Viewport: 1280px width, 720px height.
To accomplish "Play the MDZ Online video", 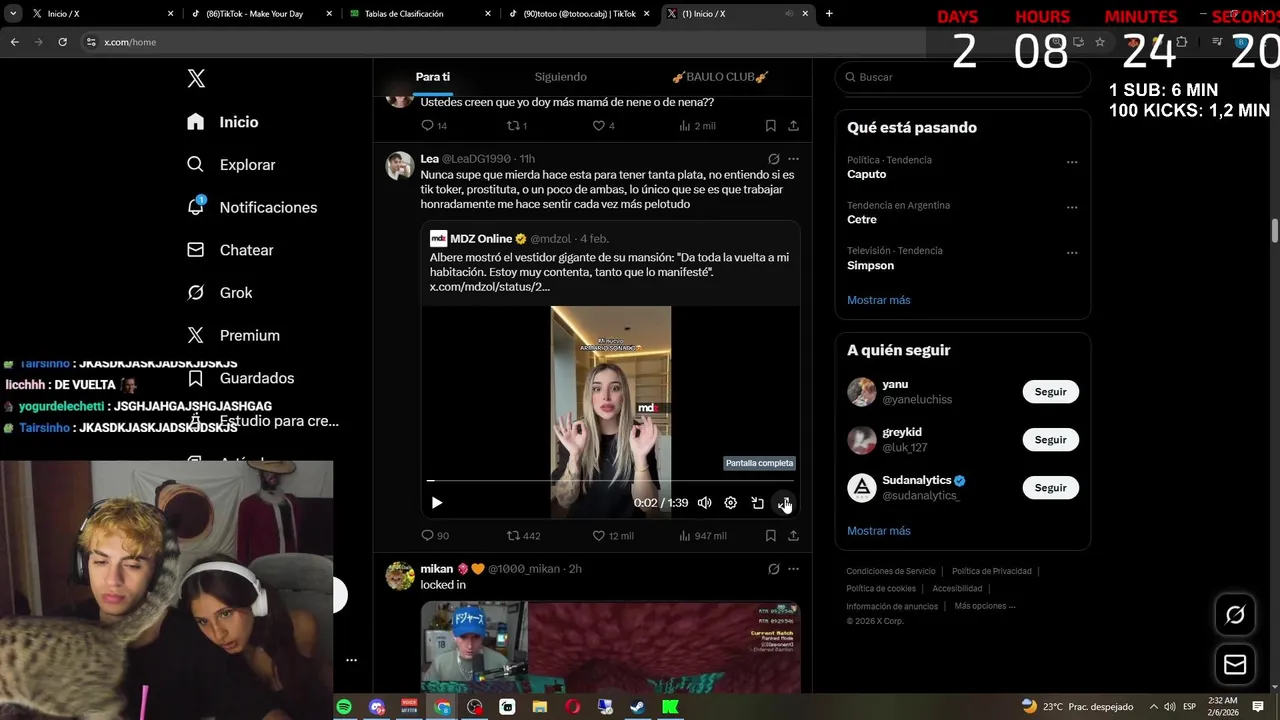I will [x=437, y=503].
